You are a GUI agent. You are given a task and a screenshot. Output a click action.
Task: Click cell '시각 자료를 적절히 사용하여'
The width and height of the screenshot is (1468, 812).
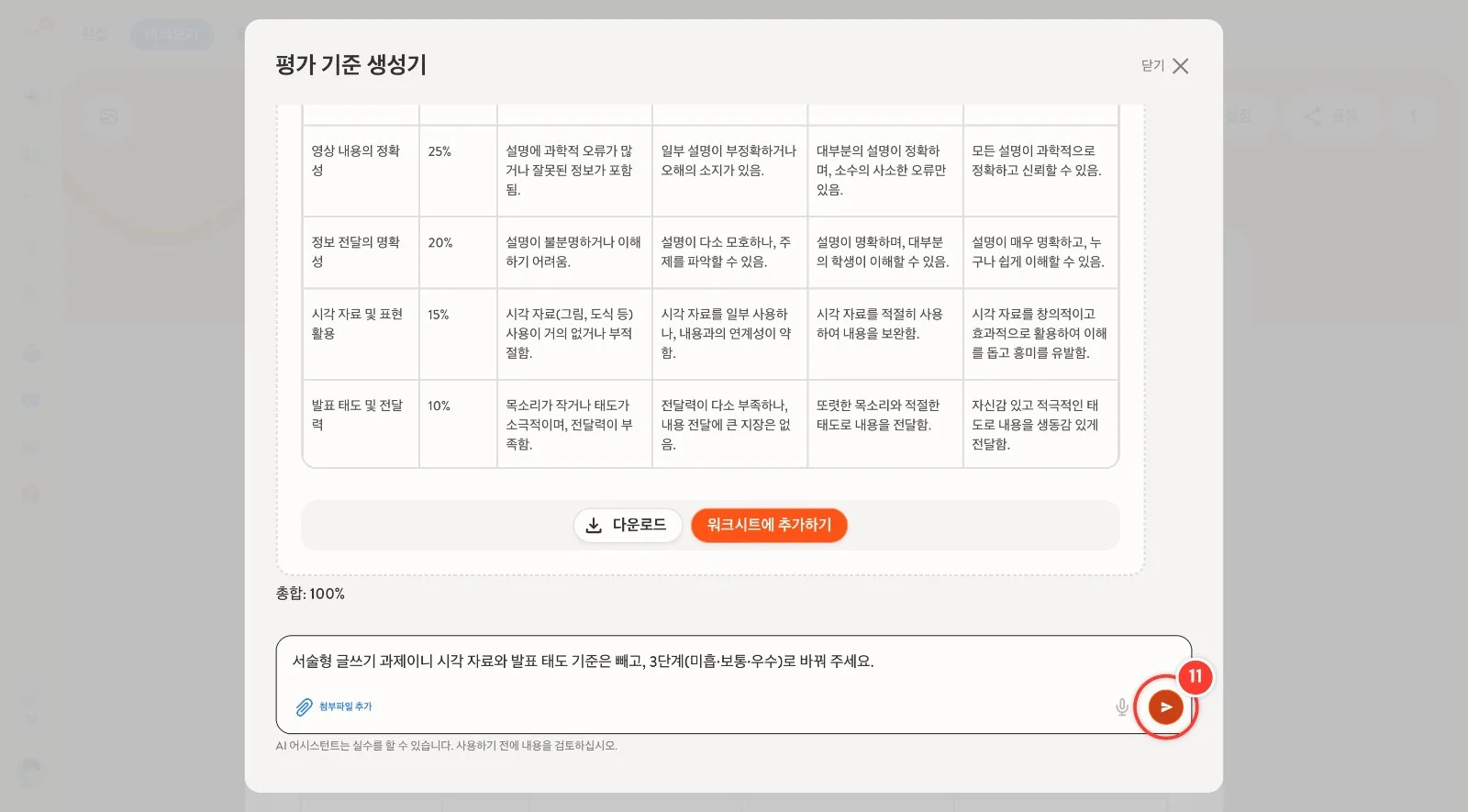885,334
